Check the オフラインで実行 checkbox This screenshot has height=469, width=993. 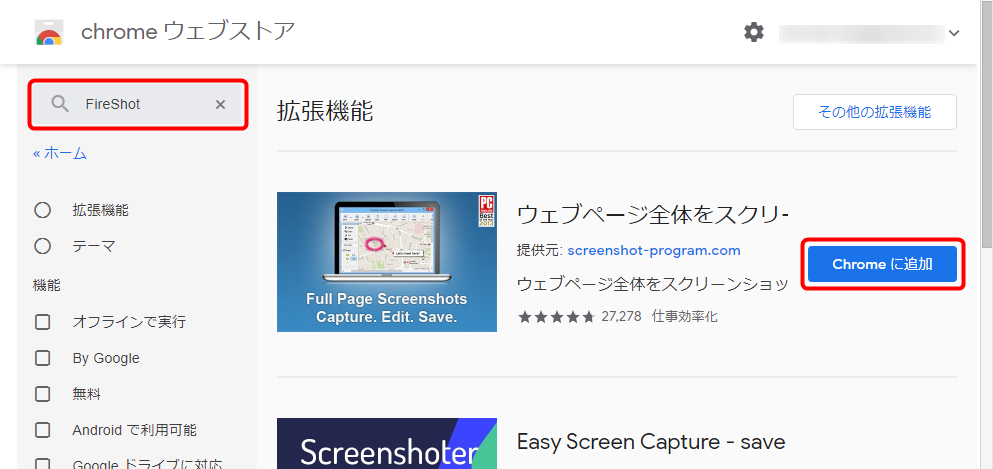(42, 322)
